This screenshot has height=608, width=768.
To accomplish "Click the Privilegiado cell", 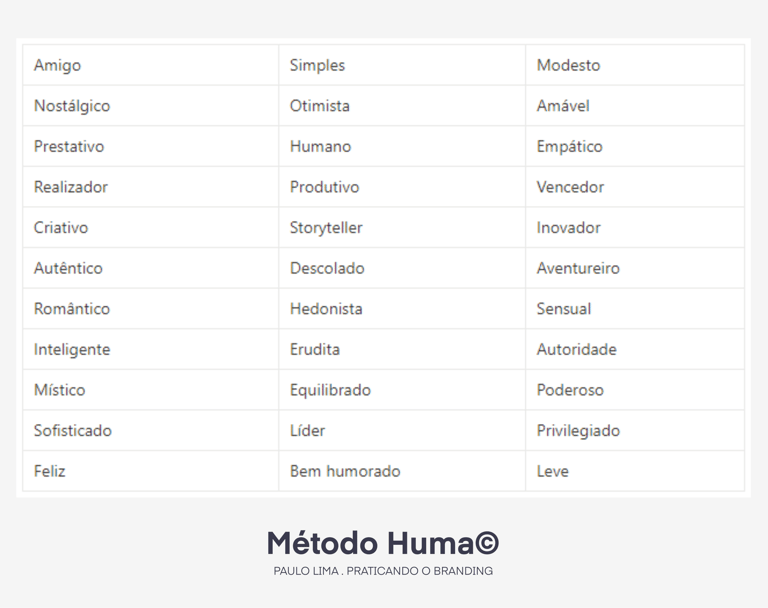I will (578, 431).
